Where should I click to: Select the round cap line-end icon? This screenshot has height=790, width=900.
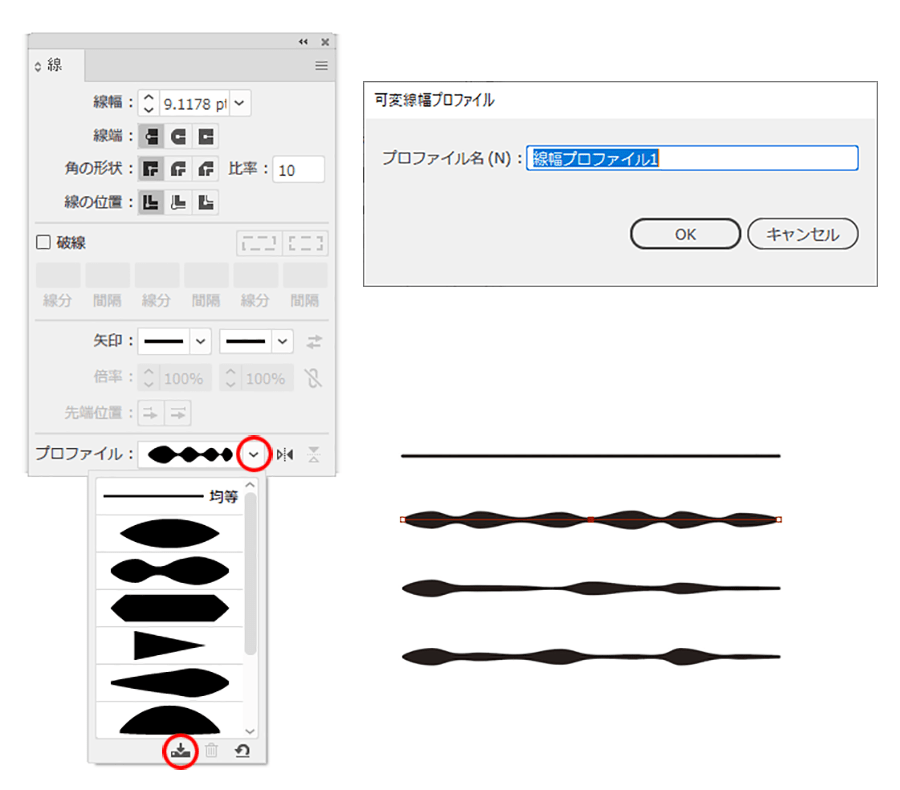coord(179,137)
